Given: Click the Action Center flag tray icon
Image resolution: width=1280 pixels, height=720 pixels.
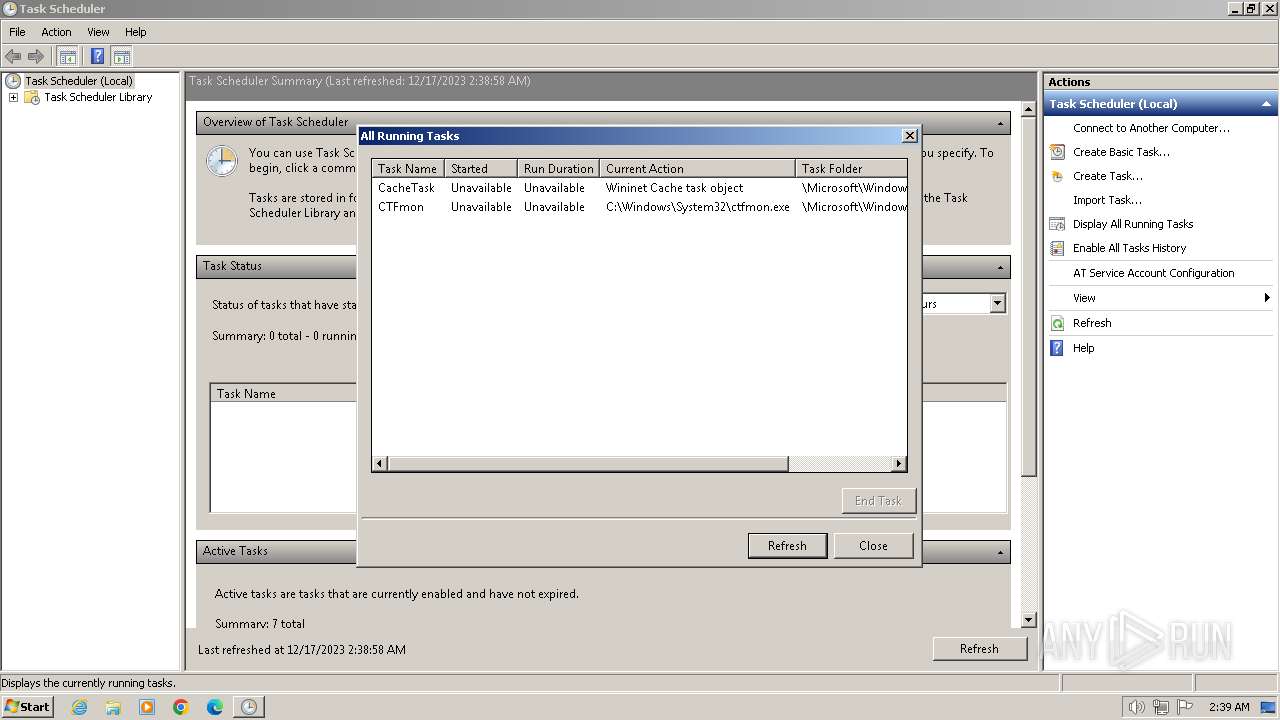Looking at the screenshot, I should coord(1186,707).
